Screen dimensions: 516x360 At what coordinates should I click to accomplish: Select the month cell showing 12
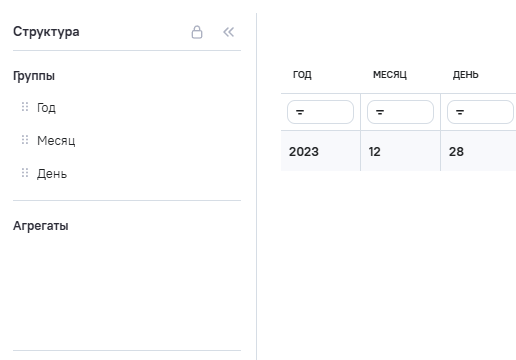pos(400,151)
